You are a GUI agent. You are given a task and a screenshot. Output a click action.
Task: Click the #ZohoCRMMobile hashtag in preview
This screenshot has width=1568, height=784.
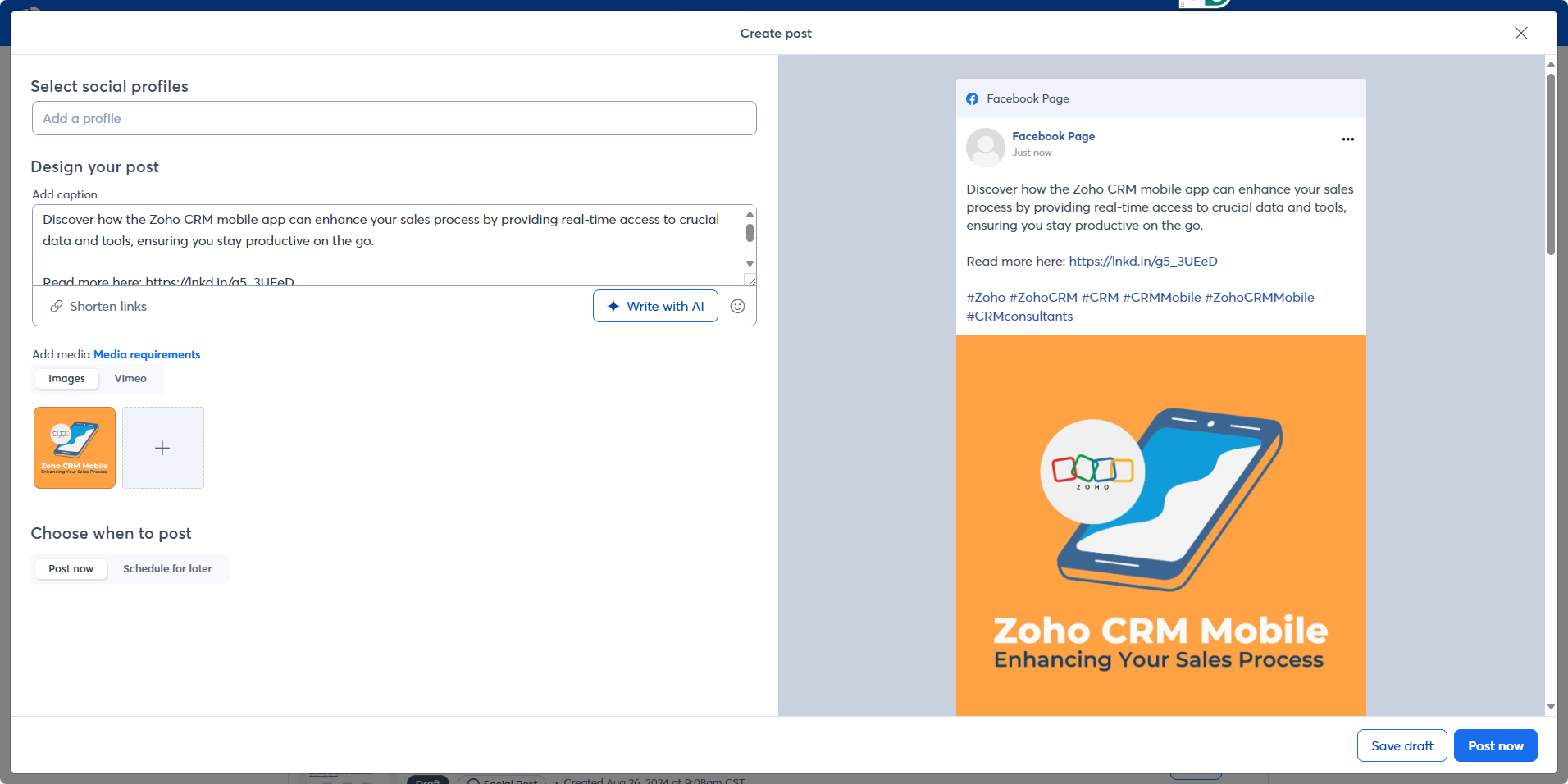tap(1259, 297)
